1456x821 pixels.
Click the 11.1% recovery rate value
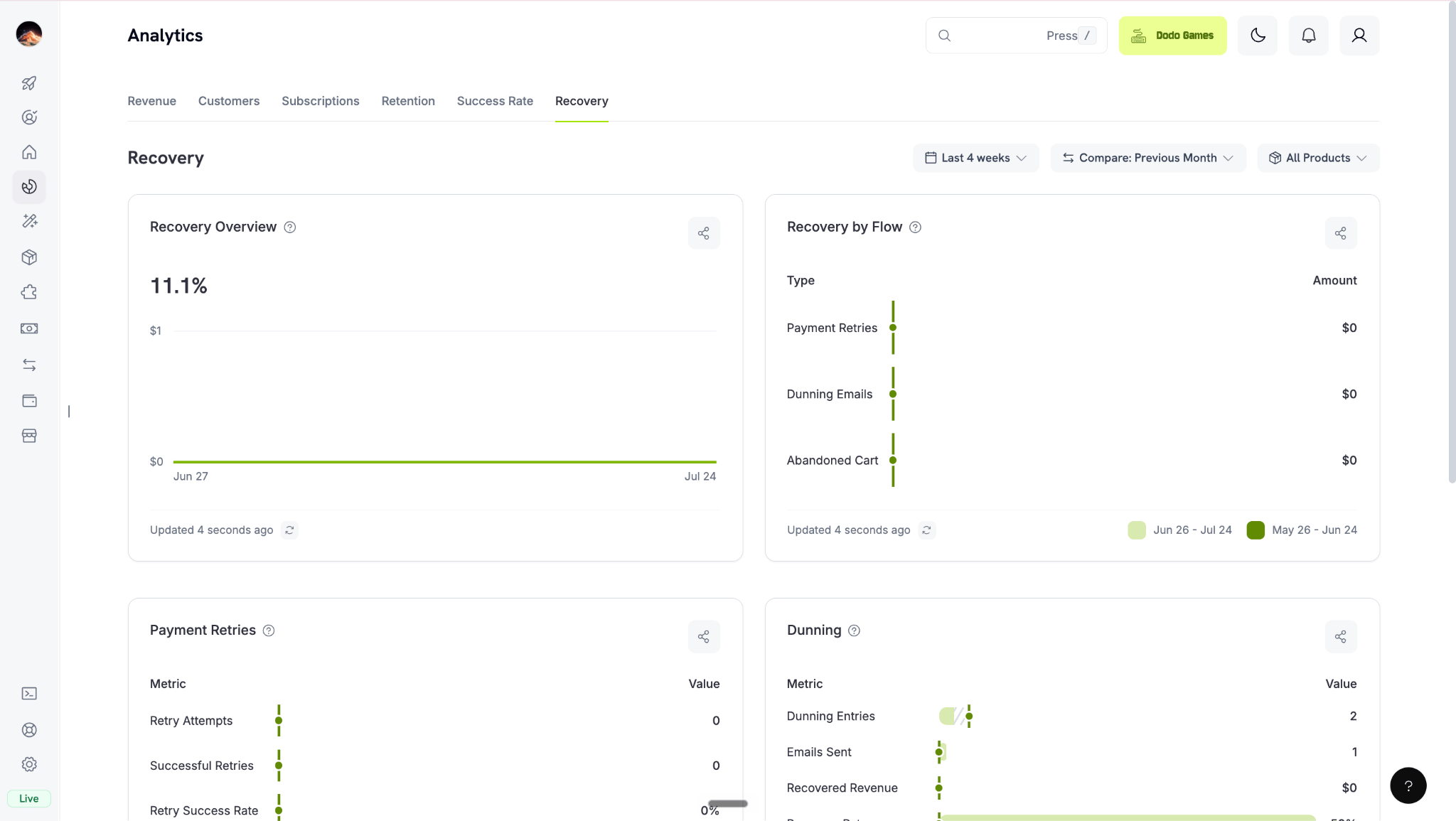(x=178, y=286)
